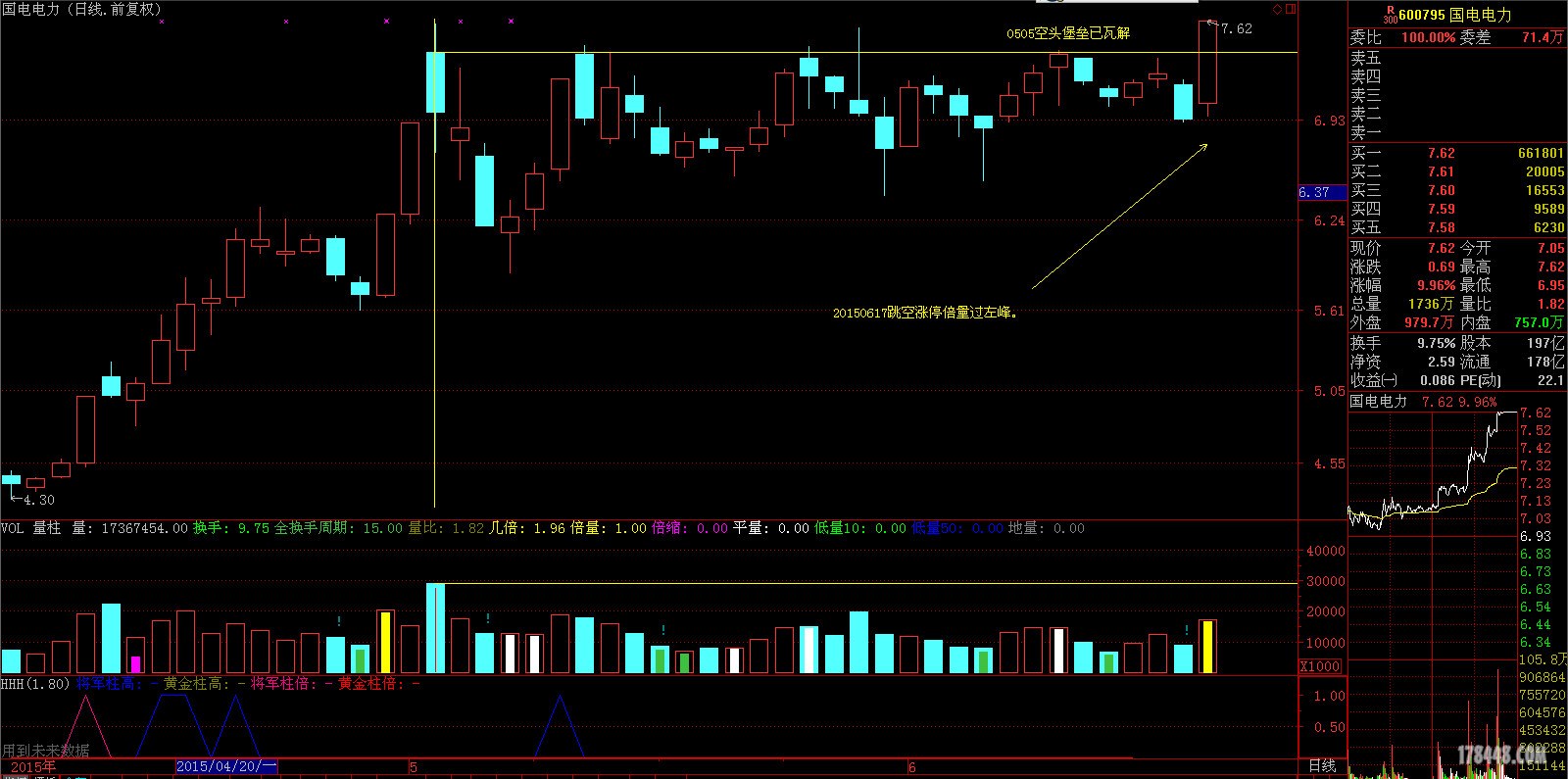Click the 日线 period label at bottom
The image size is (1568, 779).
coord(1322,766)
